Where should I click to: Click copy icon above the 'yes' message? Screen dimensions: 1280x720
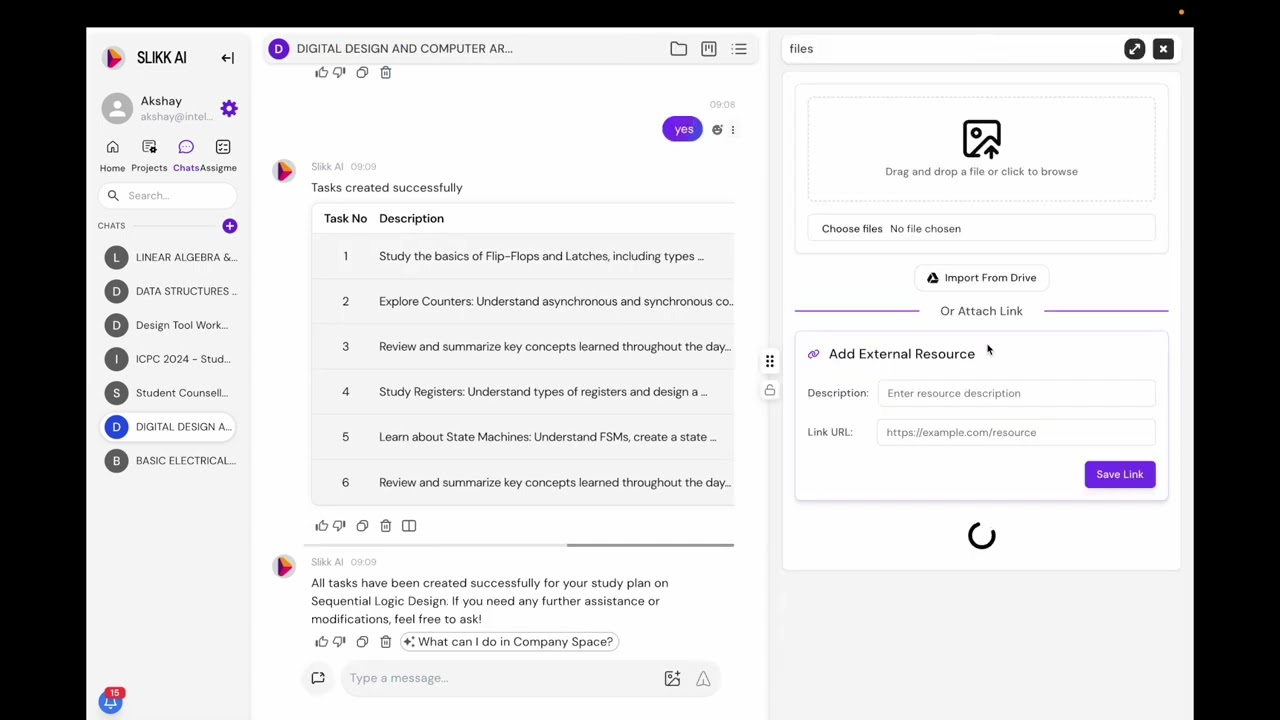[362, 73]
